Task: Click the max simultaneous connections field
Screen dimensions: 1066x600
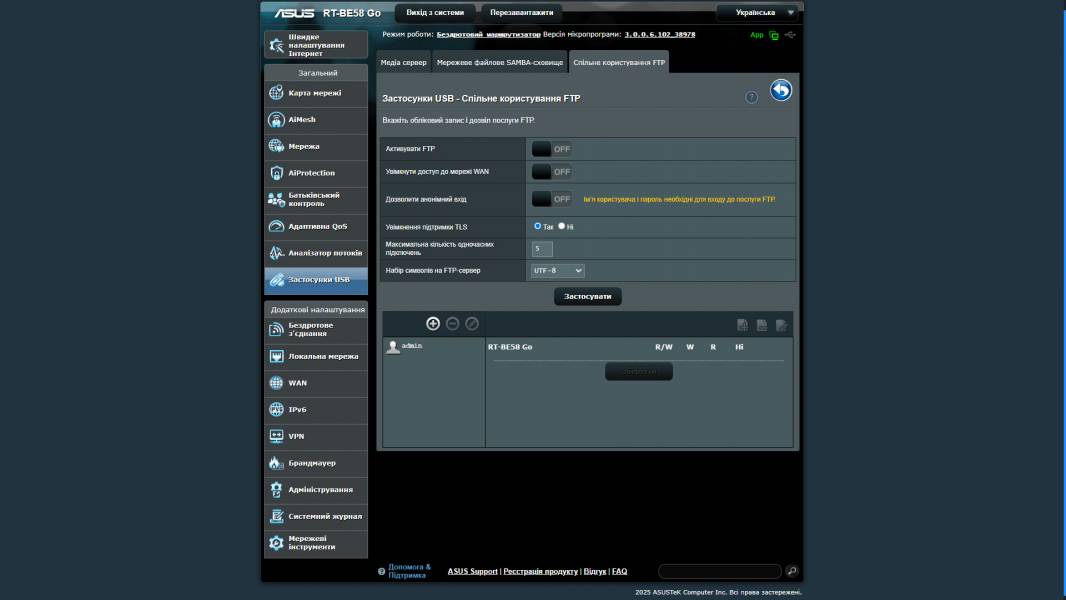Action: pos(542,248)
